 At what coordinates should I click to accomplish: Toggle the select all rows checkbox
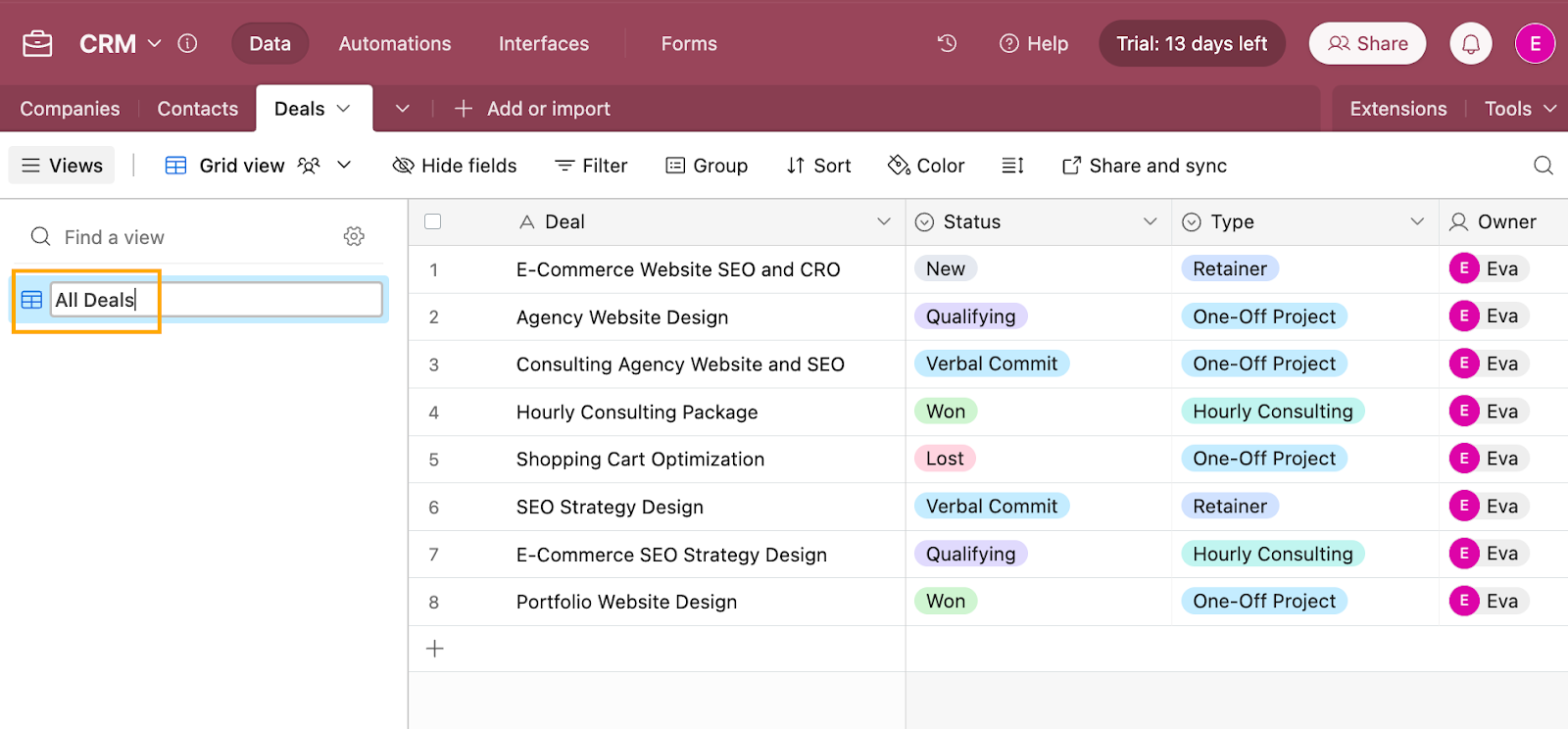pos(432,221)
